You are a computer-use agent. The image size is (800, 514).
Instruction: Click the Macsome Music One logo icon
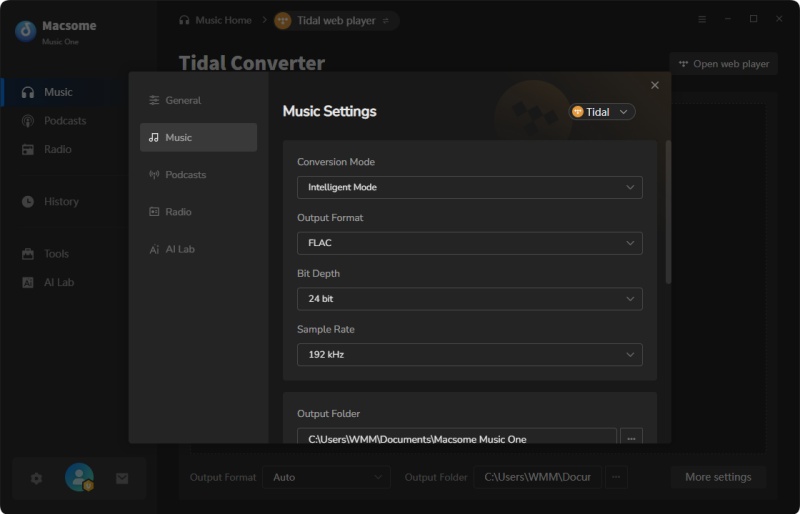click(26, 31)
